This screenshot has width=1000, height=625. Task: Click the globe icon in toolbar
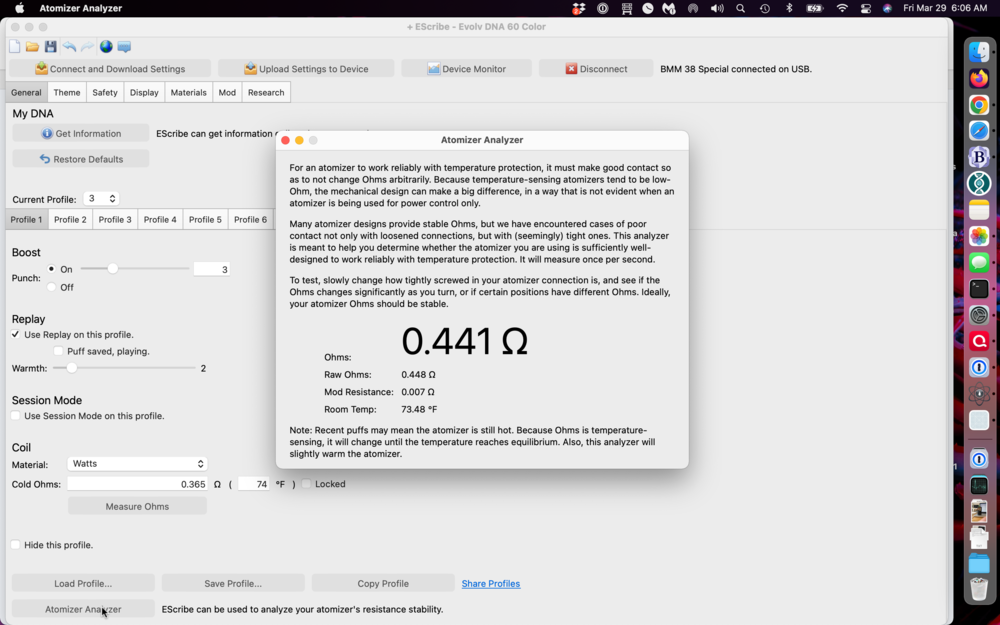point(106,47)
